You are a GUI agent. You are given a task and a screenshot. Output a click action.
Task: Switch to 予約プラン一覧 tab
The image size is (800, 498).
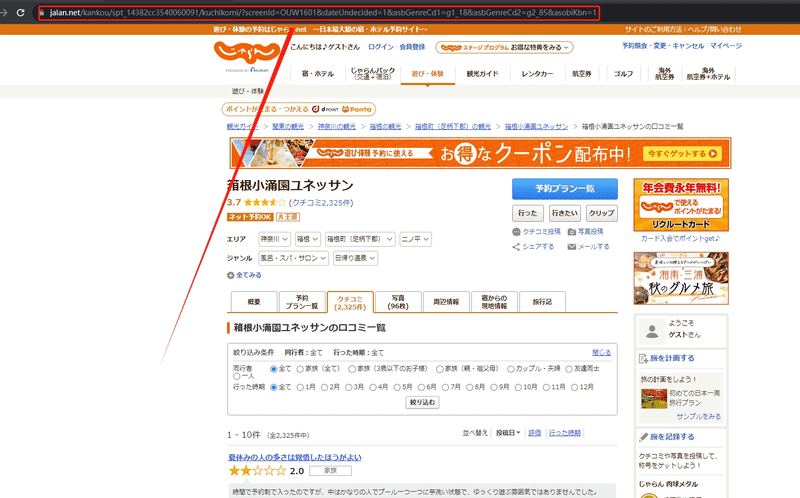click(302, 302)
